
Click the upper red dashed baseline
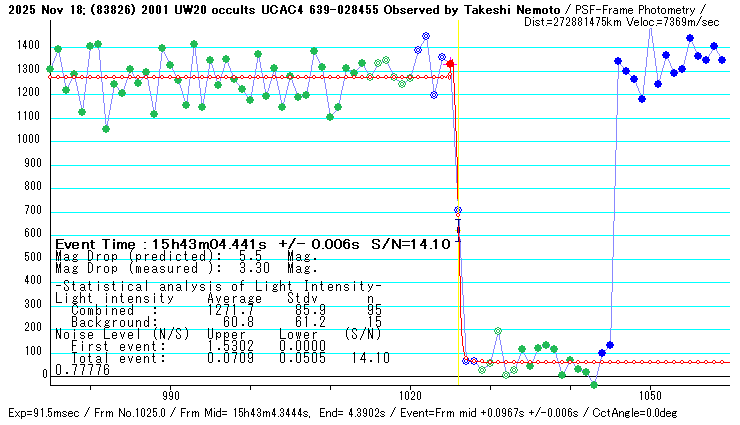pyautogui.click(x=250, y=77)
